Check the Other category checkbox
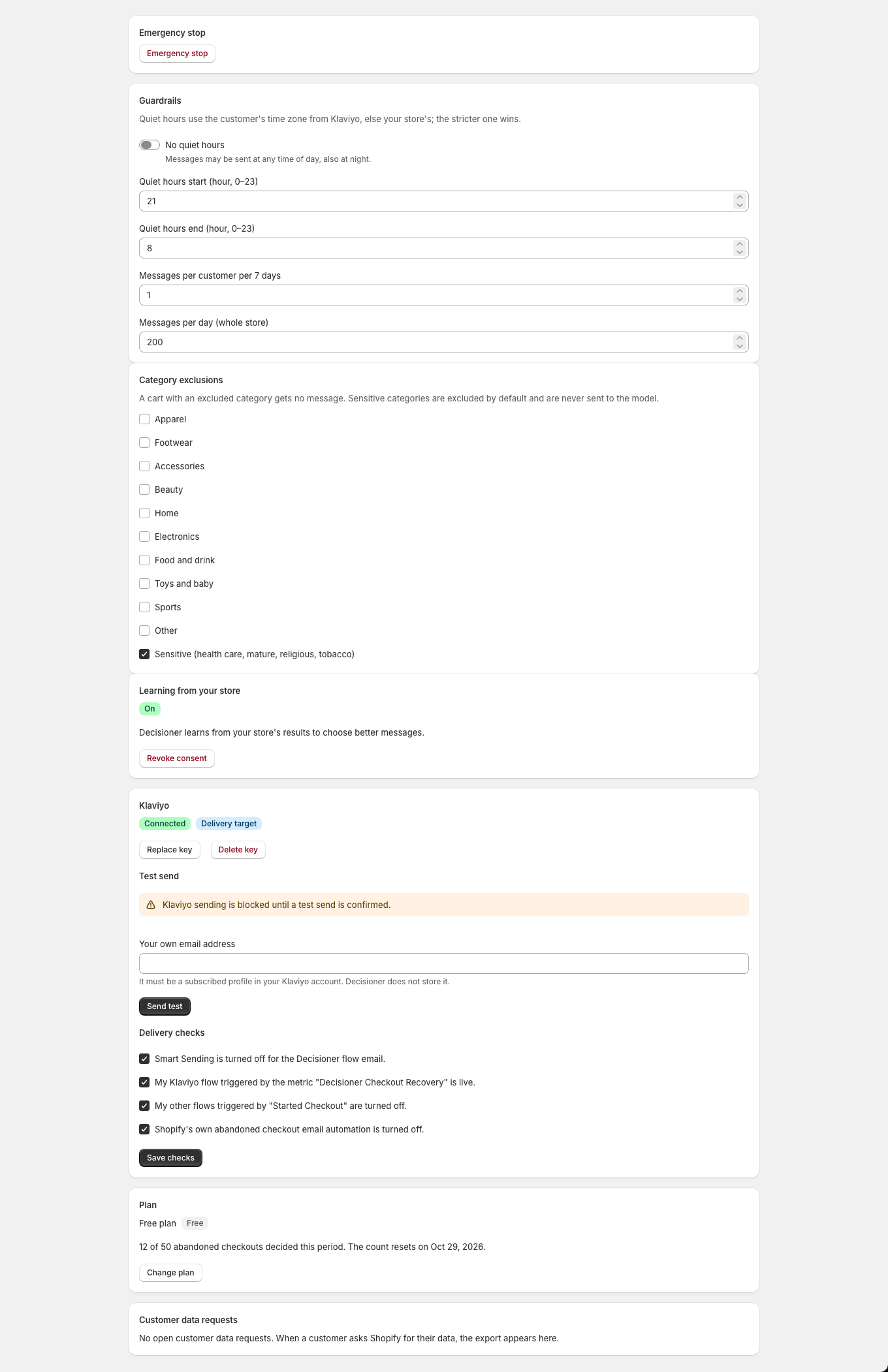Viewport: 888px width, 1372px height. [144, 631]
